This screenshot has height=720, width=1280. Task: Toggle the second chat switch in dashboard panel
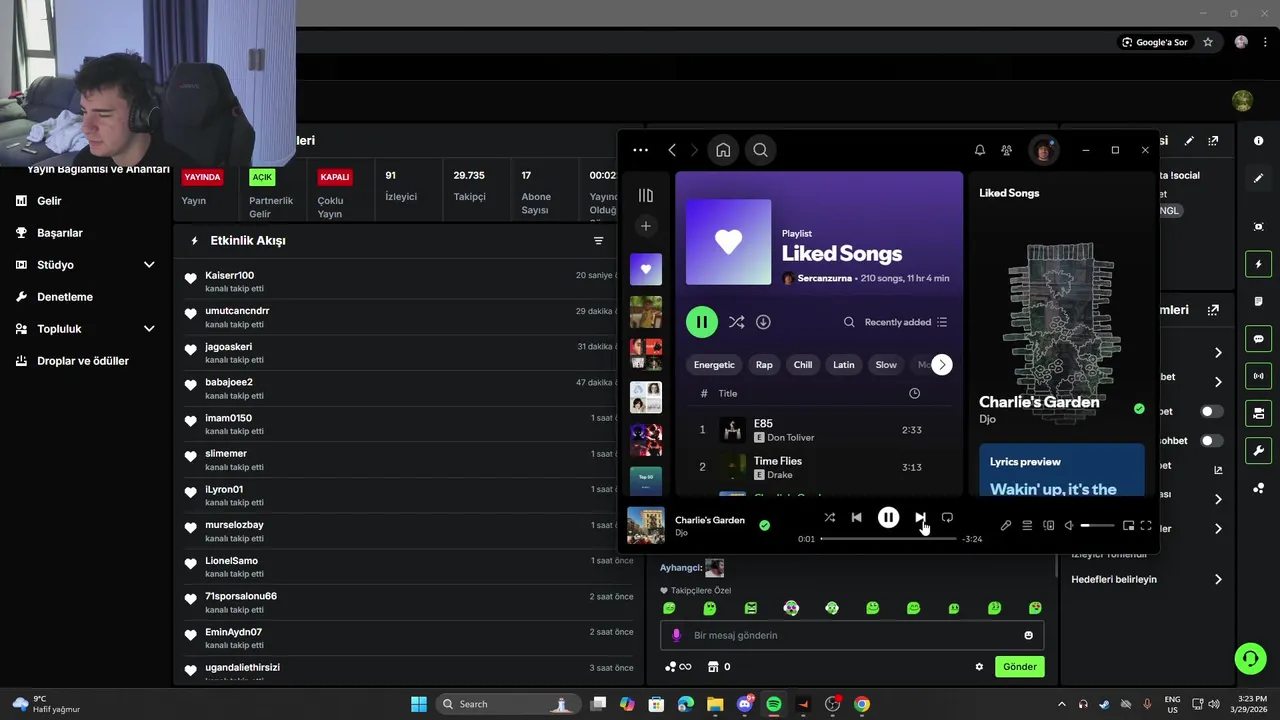(x=1211, y=440)
